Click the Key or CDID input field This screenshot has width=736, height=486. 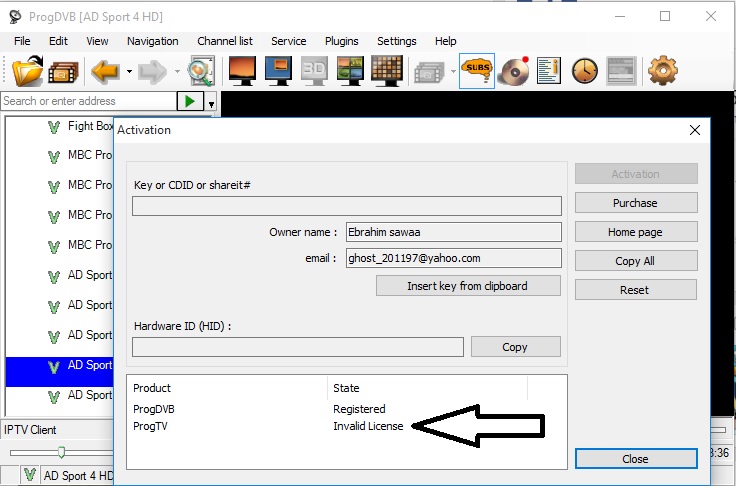tap(346, 206)
